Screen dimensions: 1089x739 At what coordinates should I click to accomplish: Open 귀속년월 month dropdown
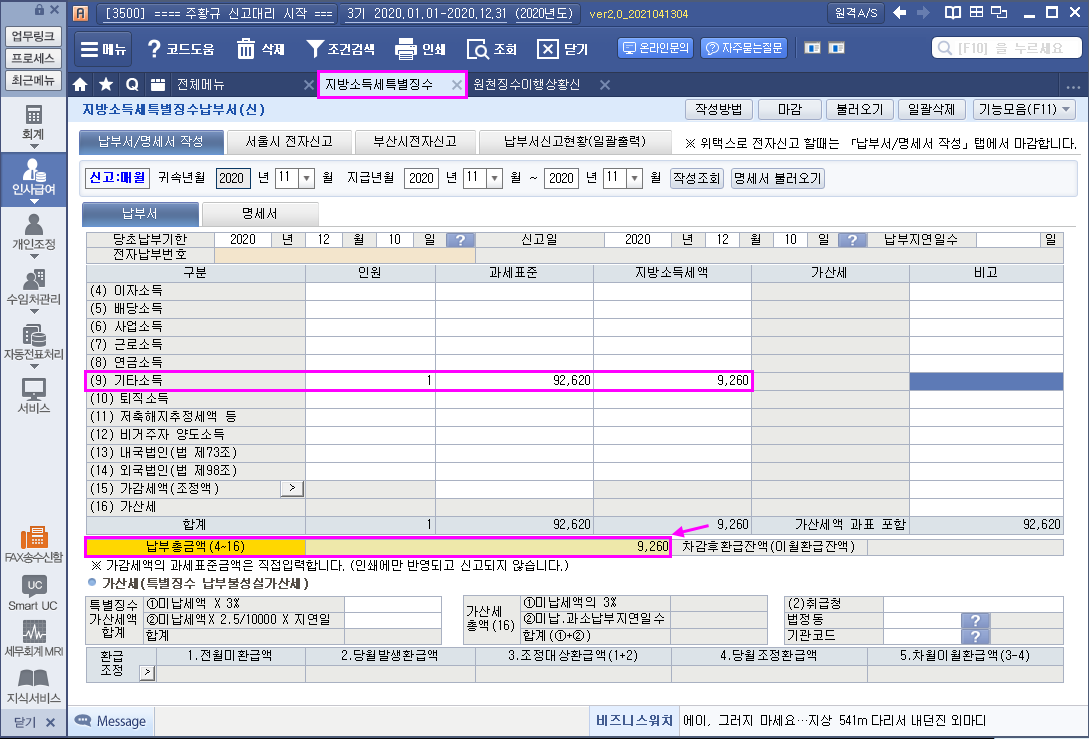306,178
